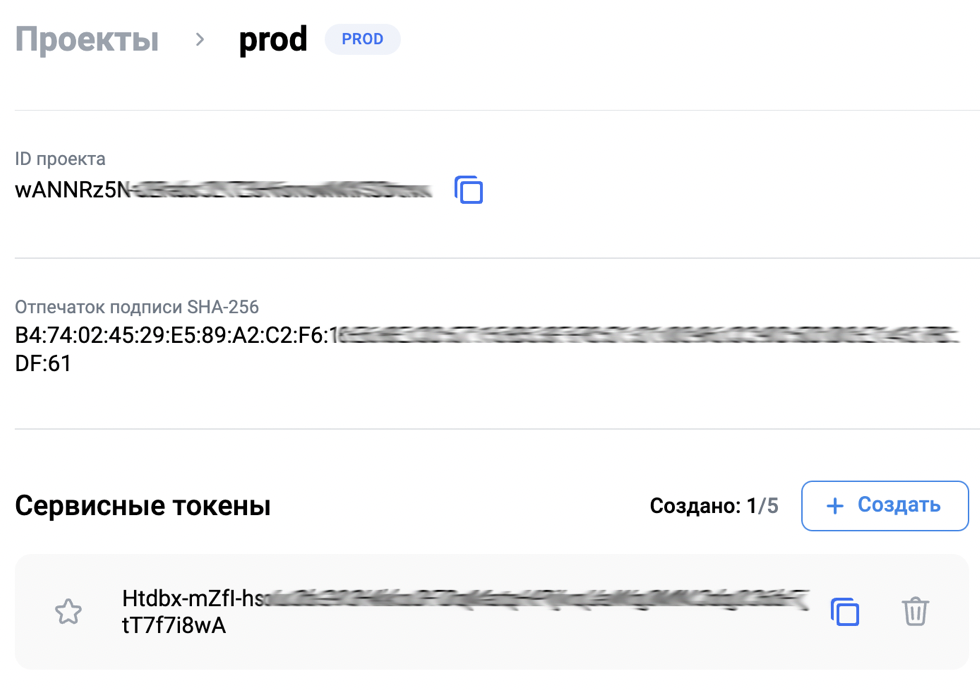Screen dimensions: 980x690
Task: Click the service token card background
Action: coord(491,611)
